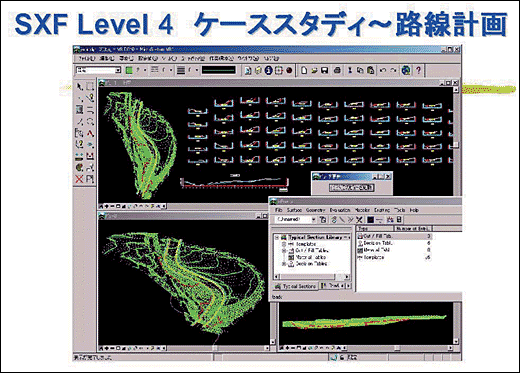Screen dimensions: 520x373
Task: Click top view vertical scrollbar up arrow
Action: pyautogui.click(x=456, y=89)
